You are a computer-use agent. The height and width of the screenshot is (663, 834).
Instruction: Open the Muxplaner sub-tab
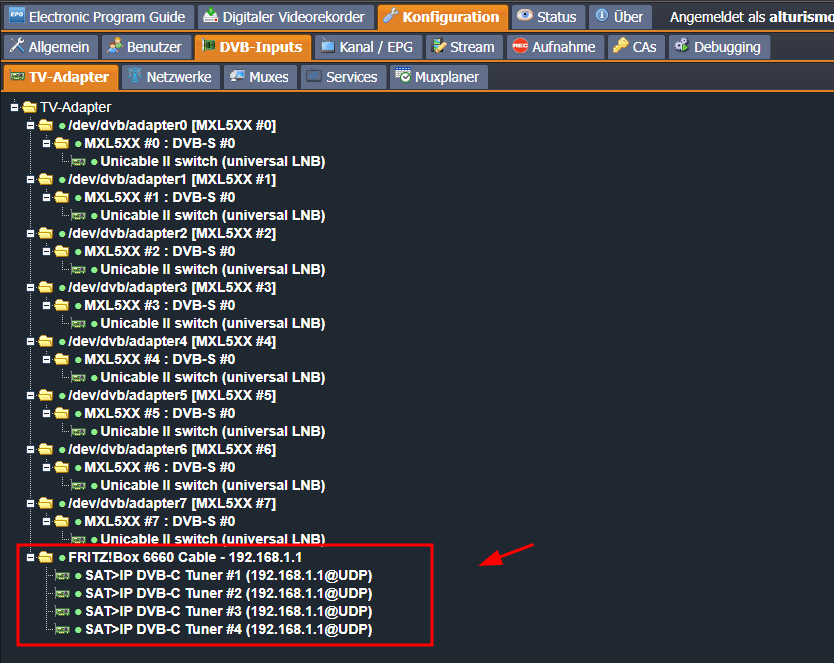tap(438, 77)
